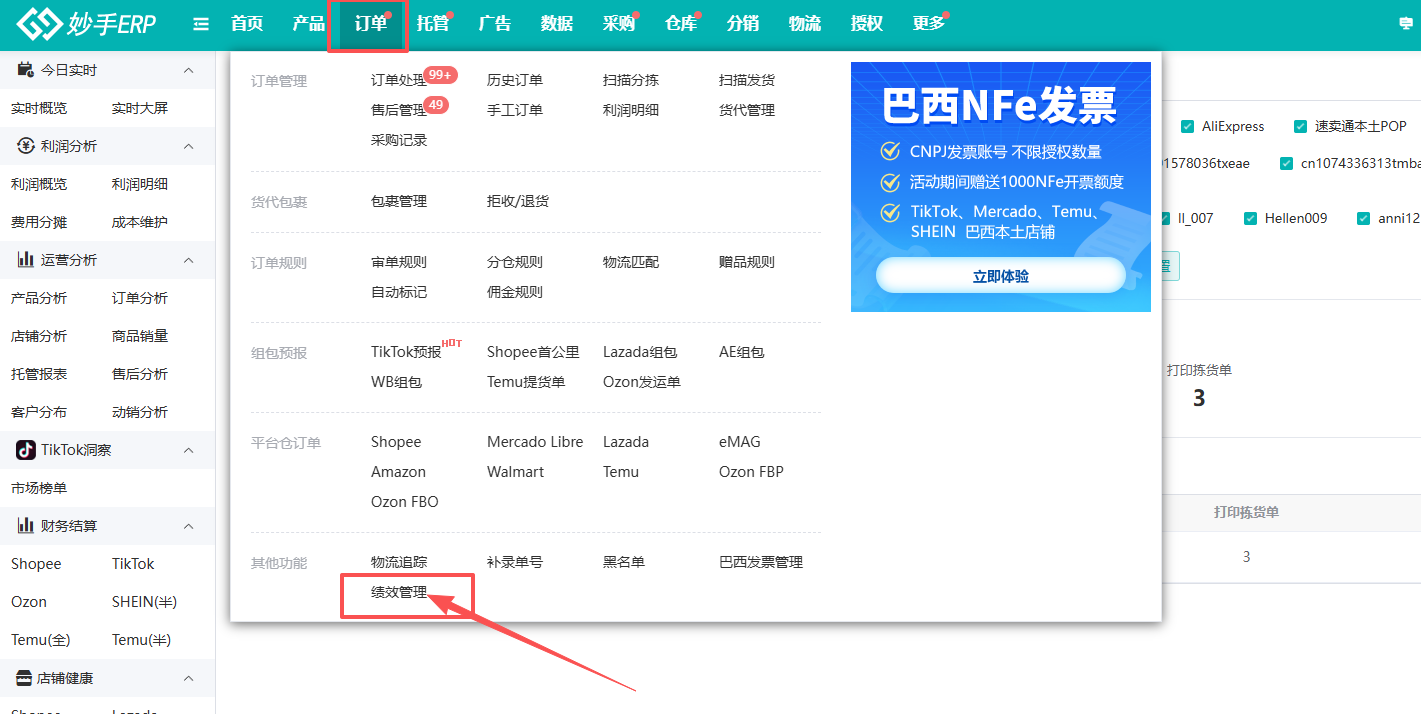1421x714 pixels.
Task: Select 售后管理 in order menu
Action: tap(399, 110)
